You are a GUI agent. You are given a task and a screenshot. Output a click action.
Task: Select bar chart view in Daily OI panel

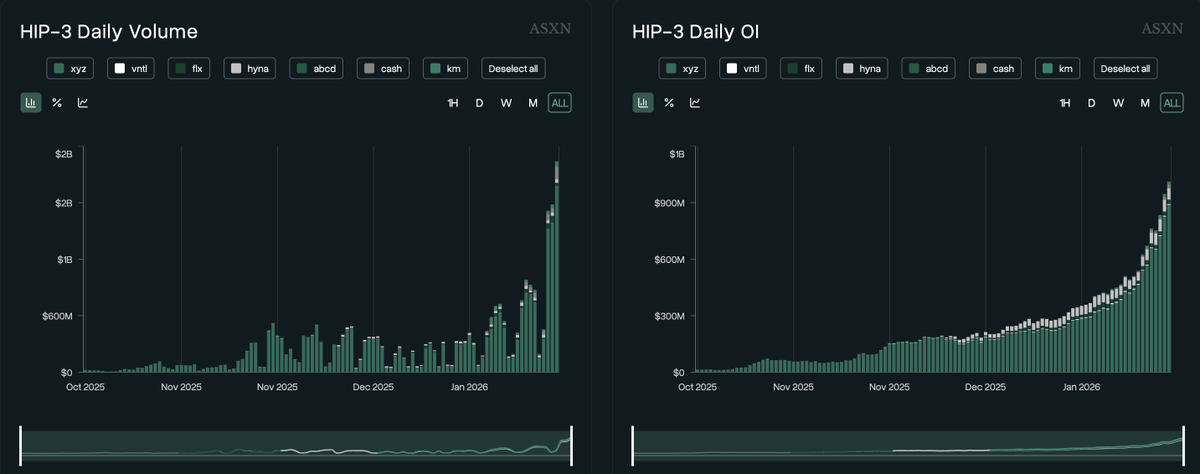(643, 103)
